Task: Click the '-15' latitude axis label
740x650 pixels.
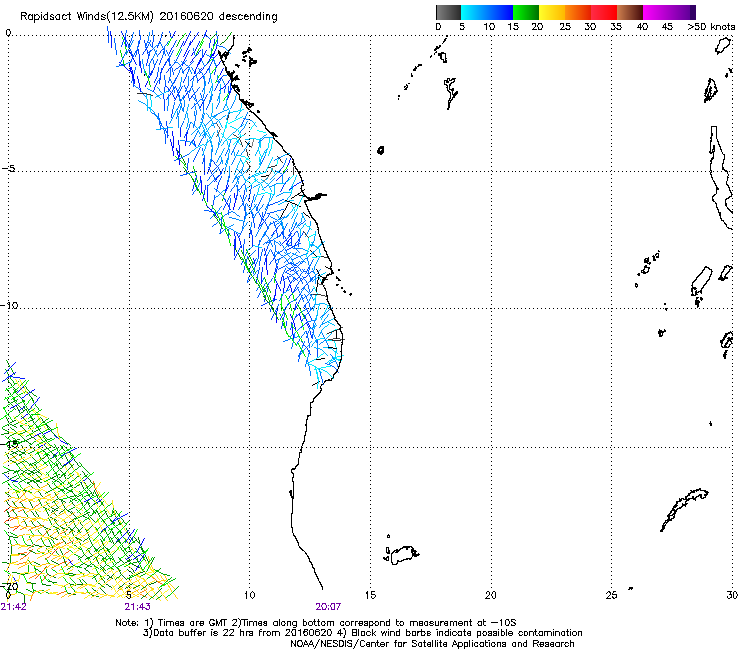Action: tap(9, 444)
